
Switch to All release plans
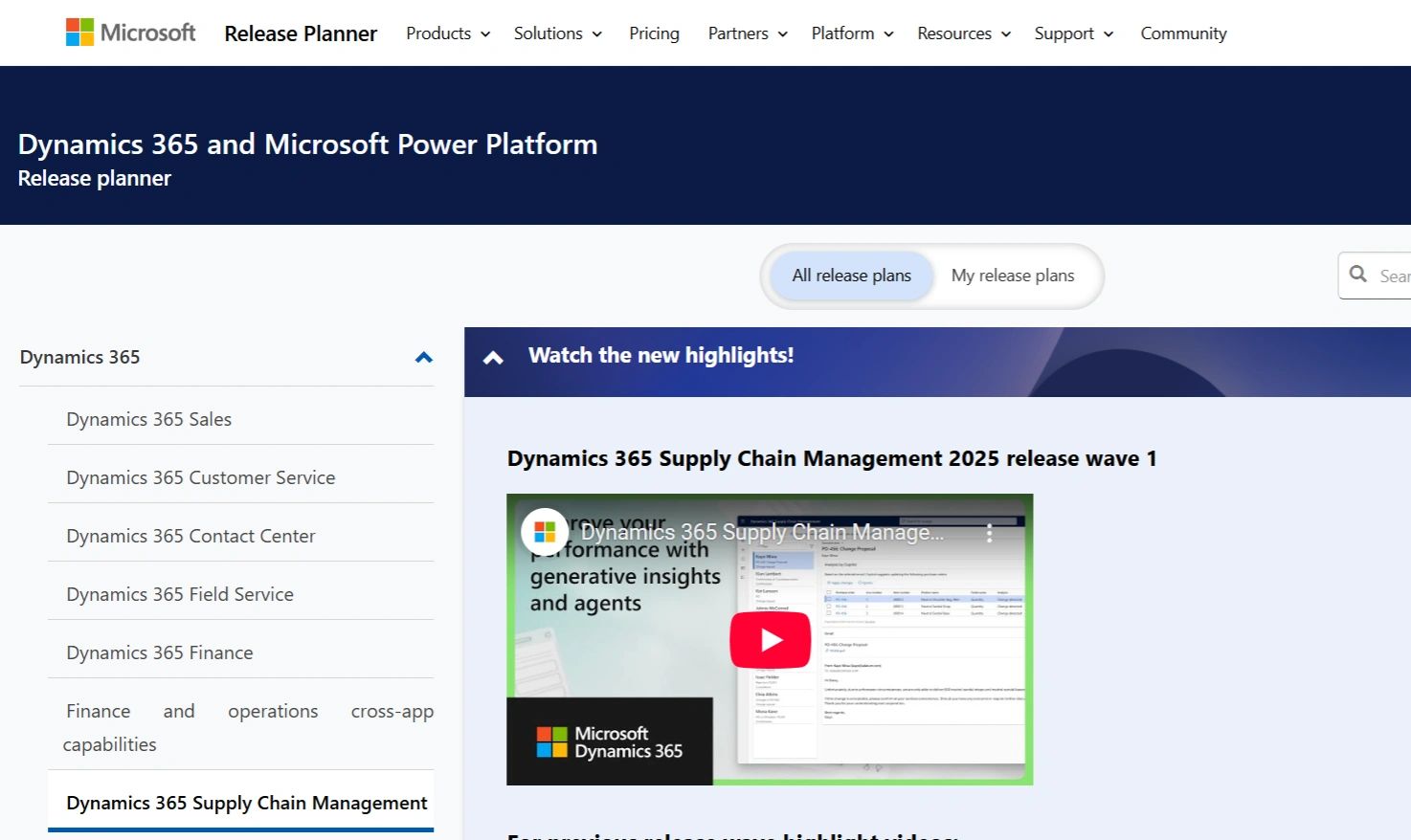tap(851, 276)
